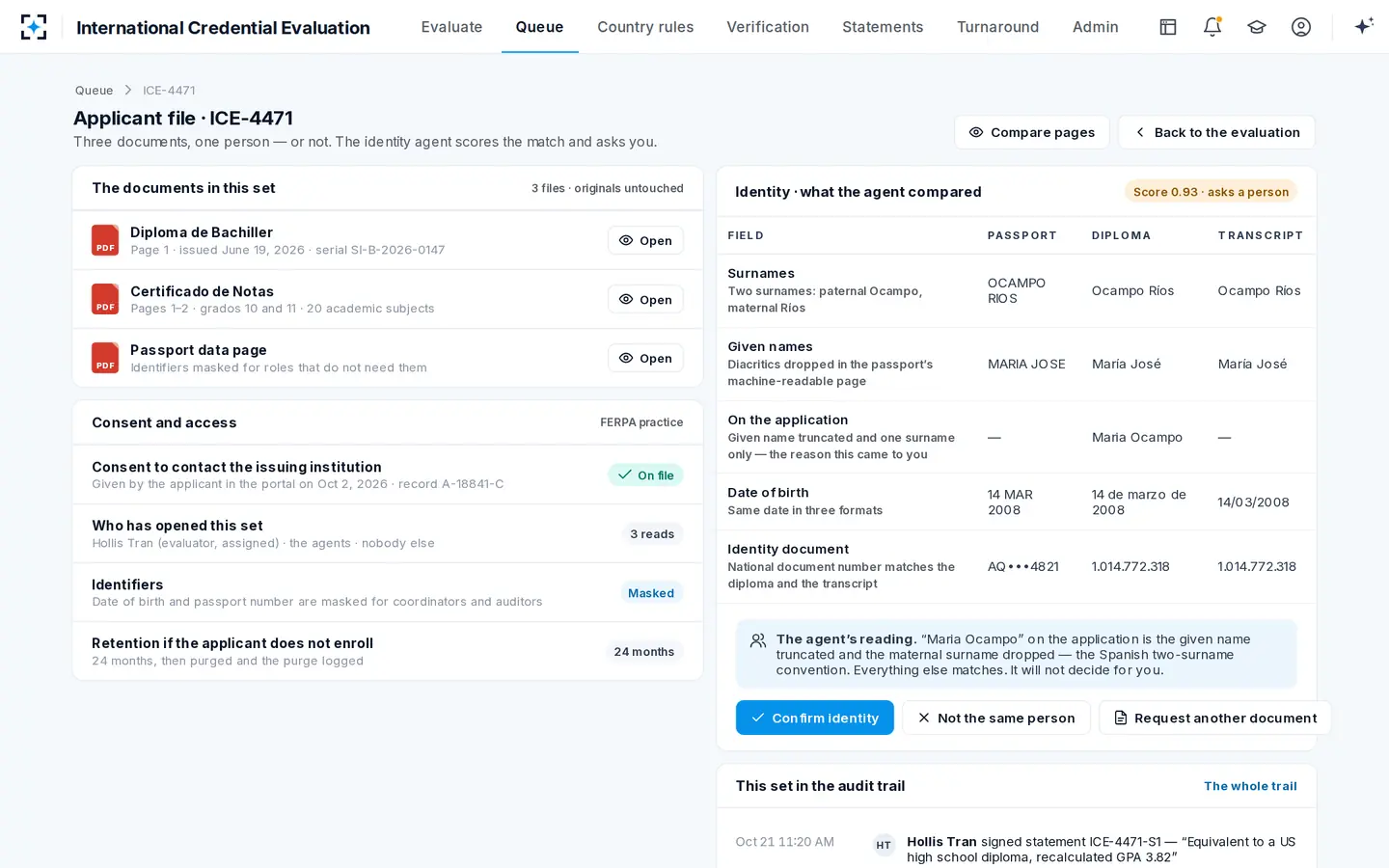This screenshot has height=868, width=1389.
Task: Click the Oct 21 11:20 AM timestamp
Action: click(x=784, y=842)
